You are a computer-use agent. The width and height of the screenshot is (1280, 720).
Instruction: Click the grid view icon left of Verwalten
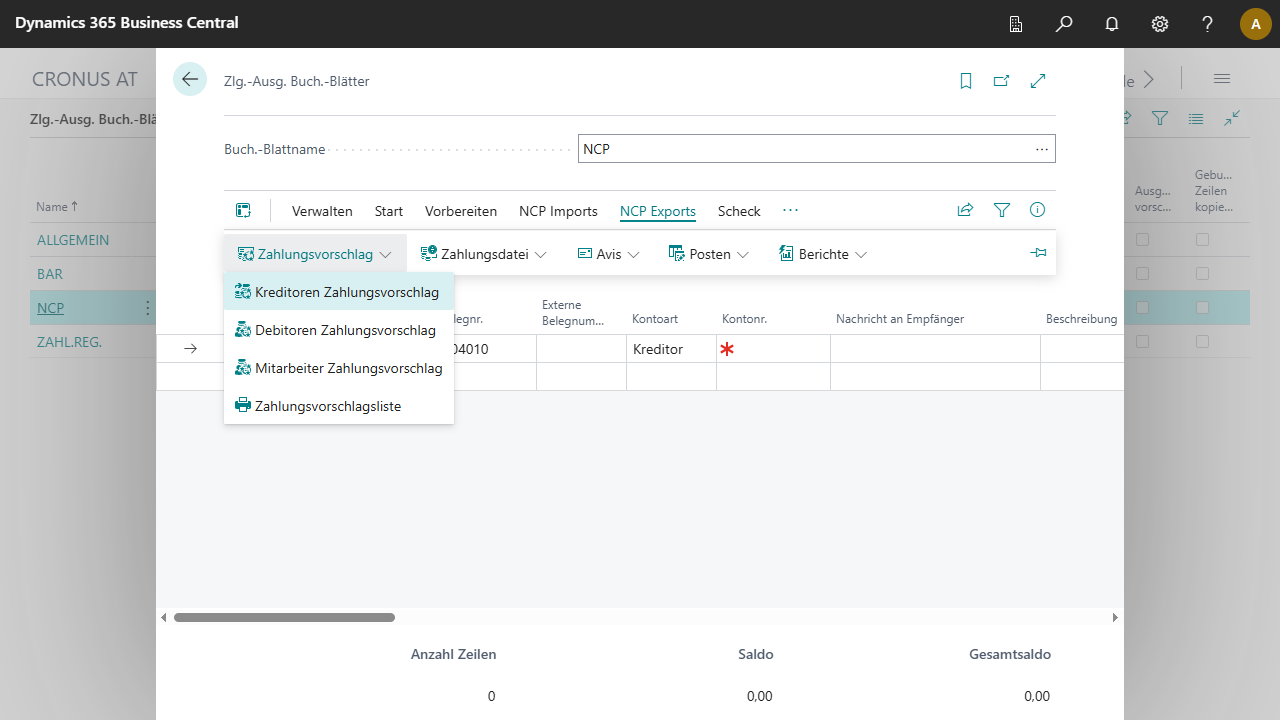[x=243, y=210]
